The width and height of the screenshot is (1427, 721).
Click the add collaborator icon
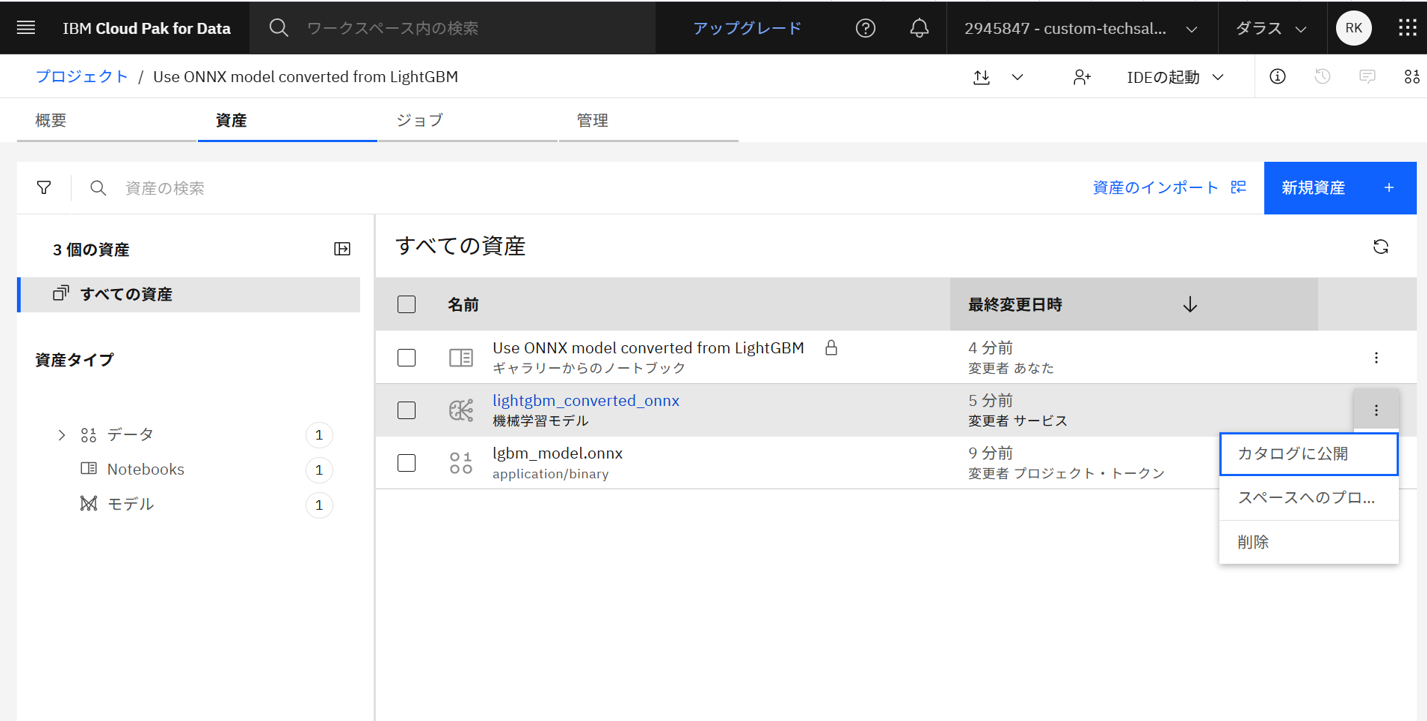[1082, 76]
